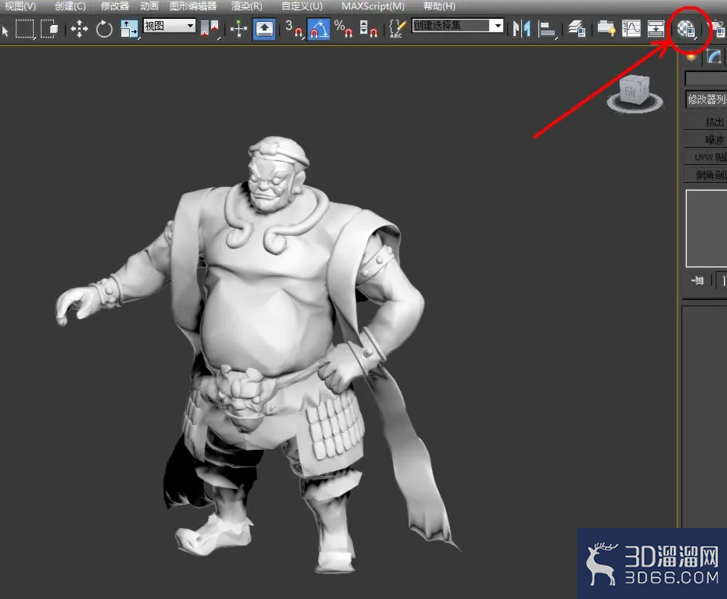The height and width of the screenshot is (599, 727).
Task: Open the Layer Manager icon
Action: tap(577, 29)
